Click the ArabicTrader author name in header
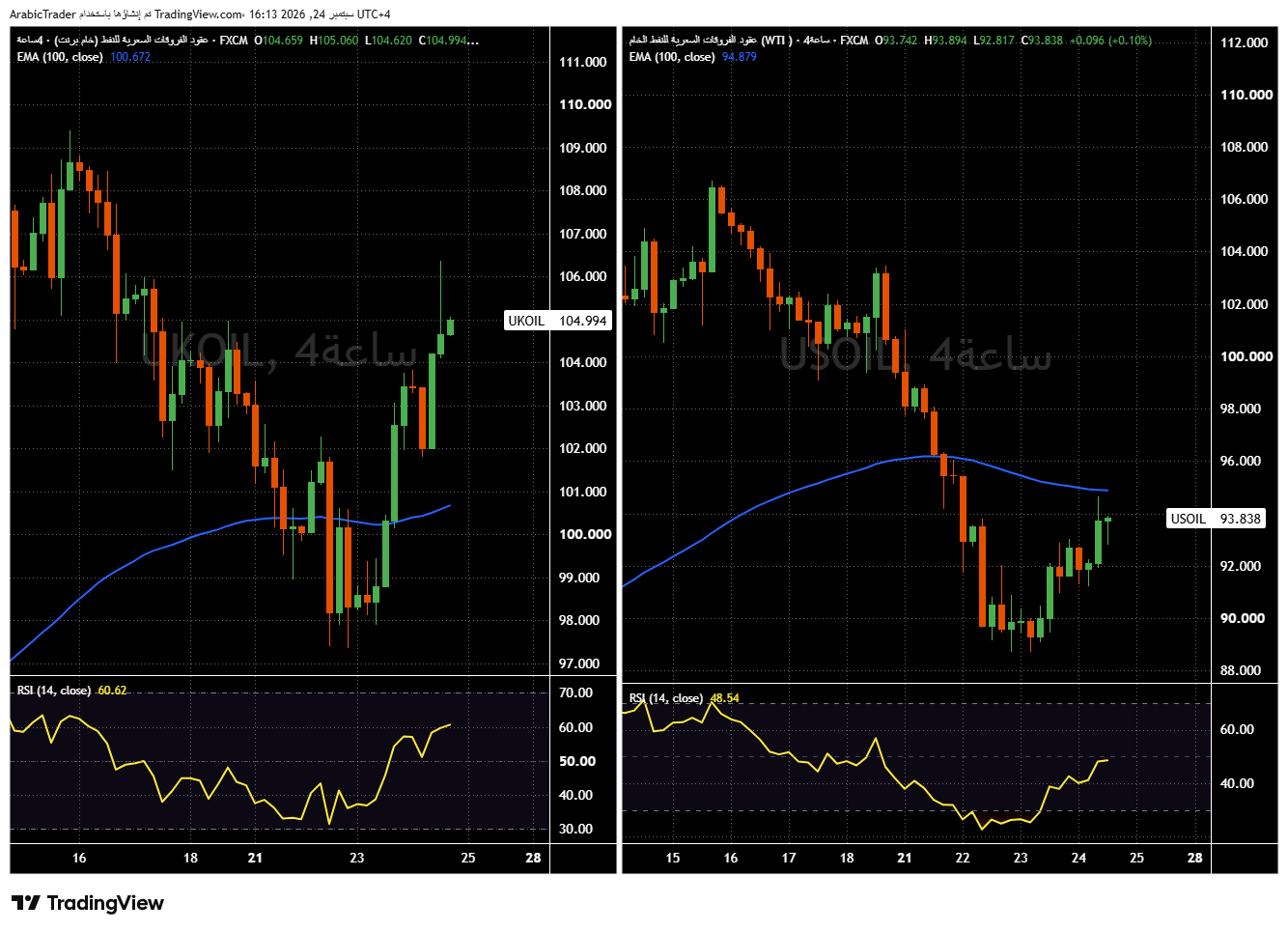 (x=42, y=14)
